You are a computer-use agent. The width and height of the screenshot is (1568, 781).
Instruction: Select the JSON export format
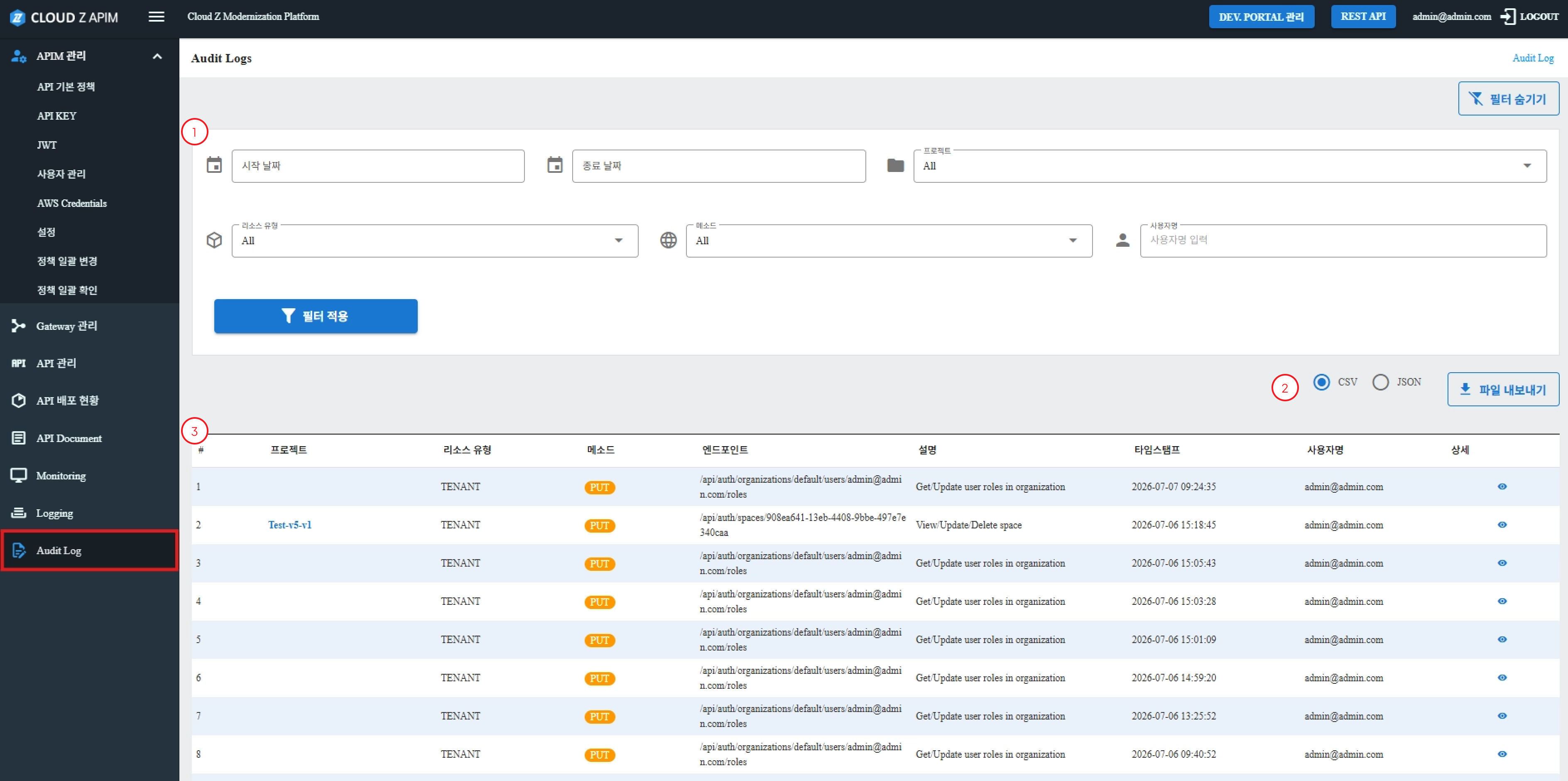coord(1381,382)
